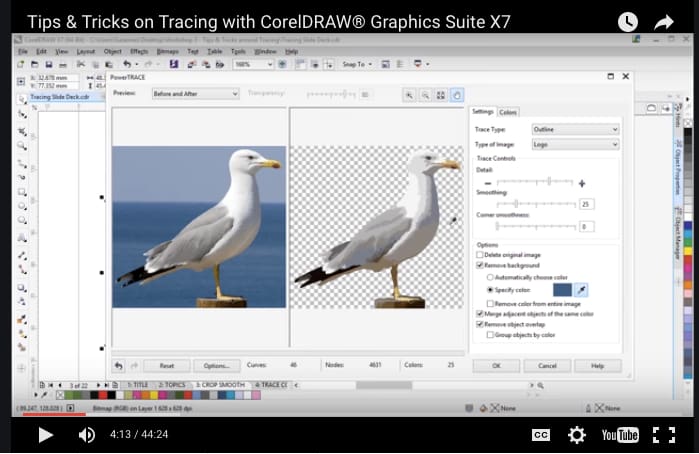Select the Pan hand tool in PowerTRACE

pyautogui.click(x=456, y=95)
